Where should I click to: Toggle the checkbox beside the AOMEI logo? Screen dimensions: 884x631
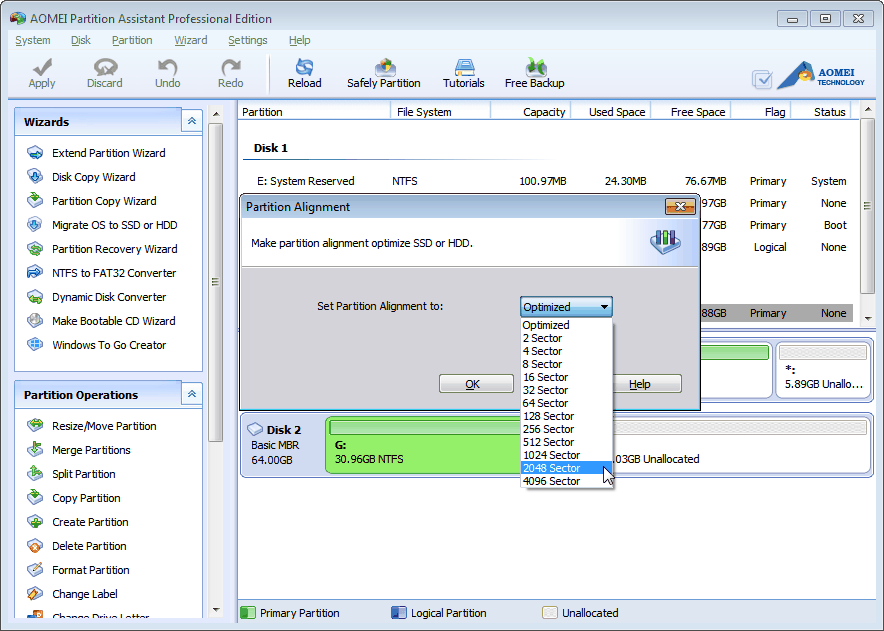pos(762,79)
